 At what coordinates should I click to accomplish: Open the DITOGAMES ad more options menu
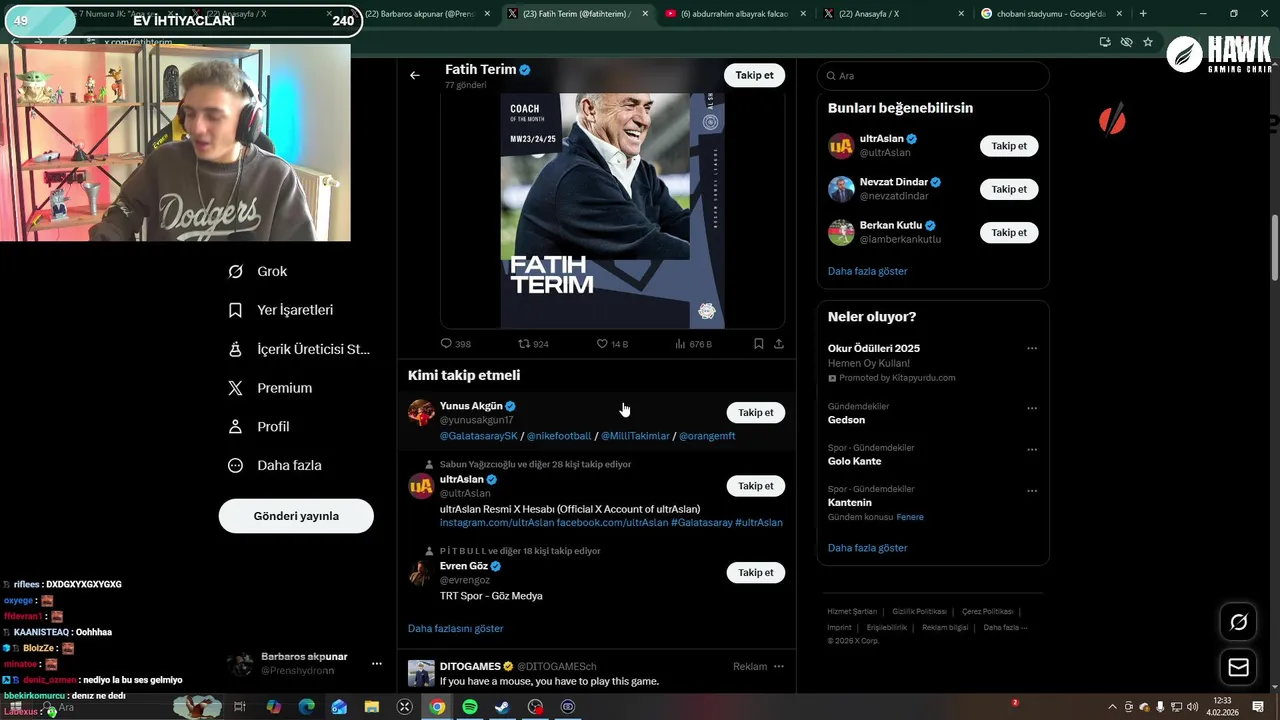click(779, 666)
